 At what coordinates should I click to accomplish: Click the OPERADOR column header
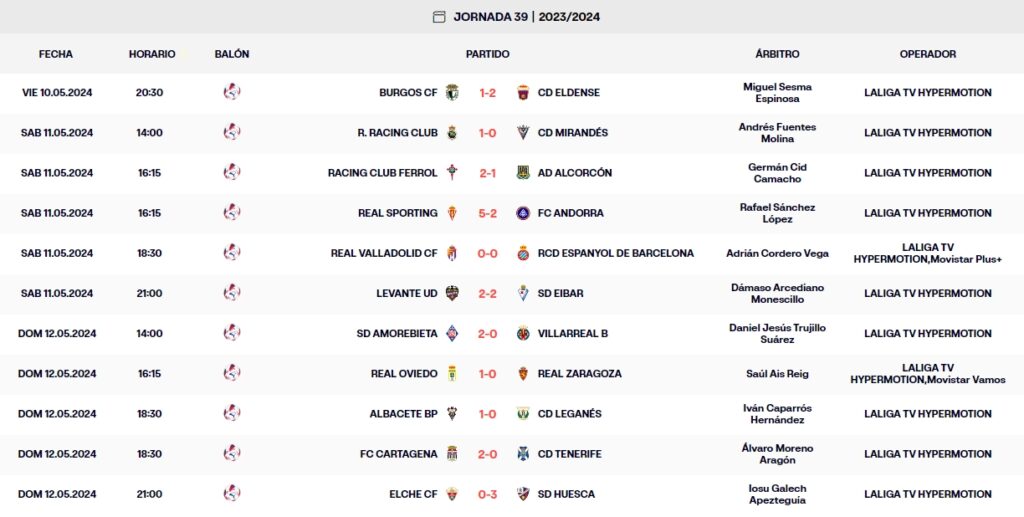pyautogui.click(x=927, y=54)
